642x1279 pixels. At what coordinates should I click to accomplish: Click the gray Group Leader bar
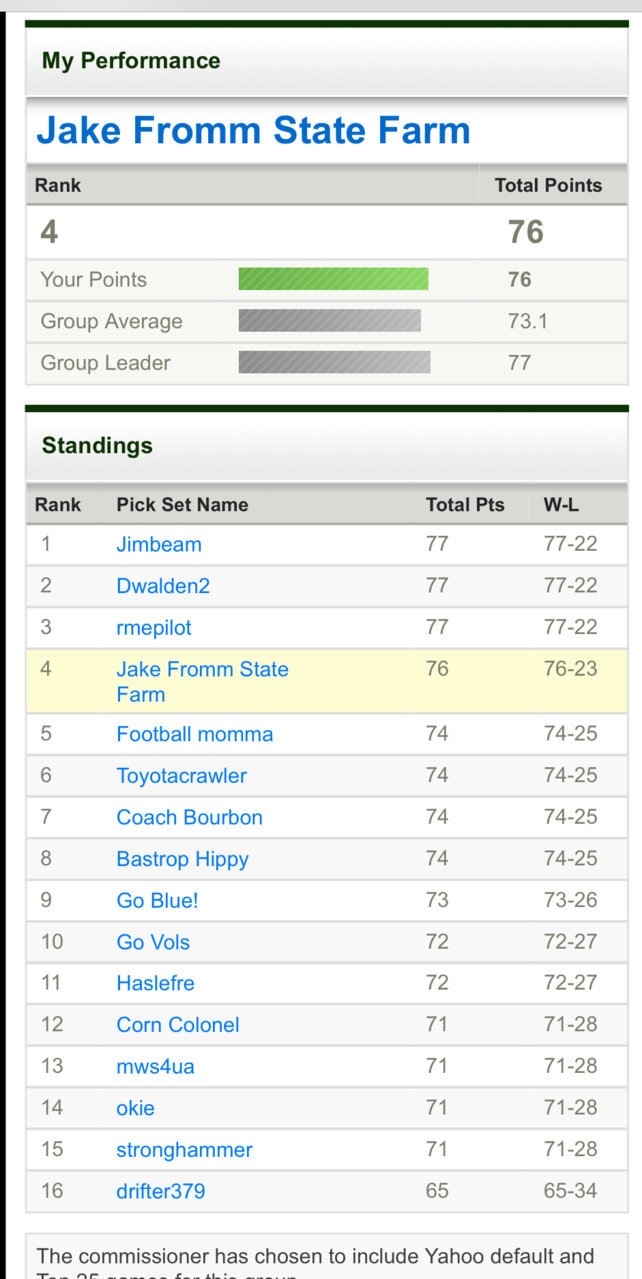click(334, 362)
